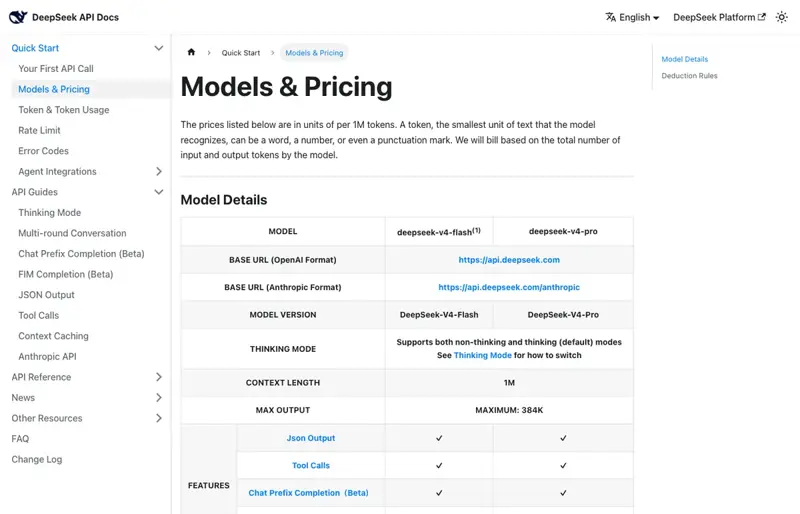Image resolution: width=800 pixels, height=514 pixels.
Task: Open DeepSeek Platform external link
Action: tap(719, 17)
